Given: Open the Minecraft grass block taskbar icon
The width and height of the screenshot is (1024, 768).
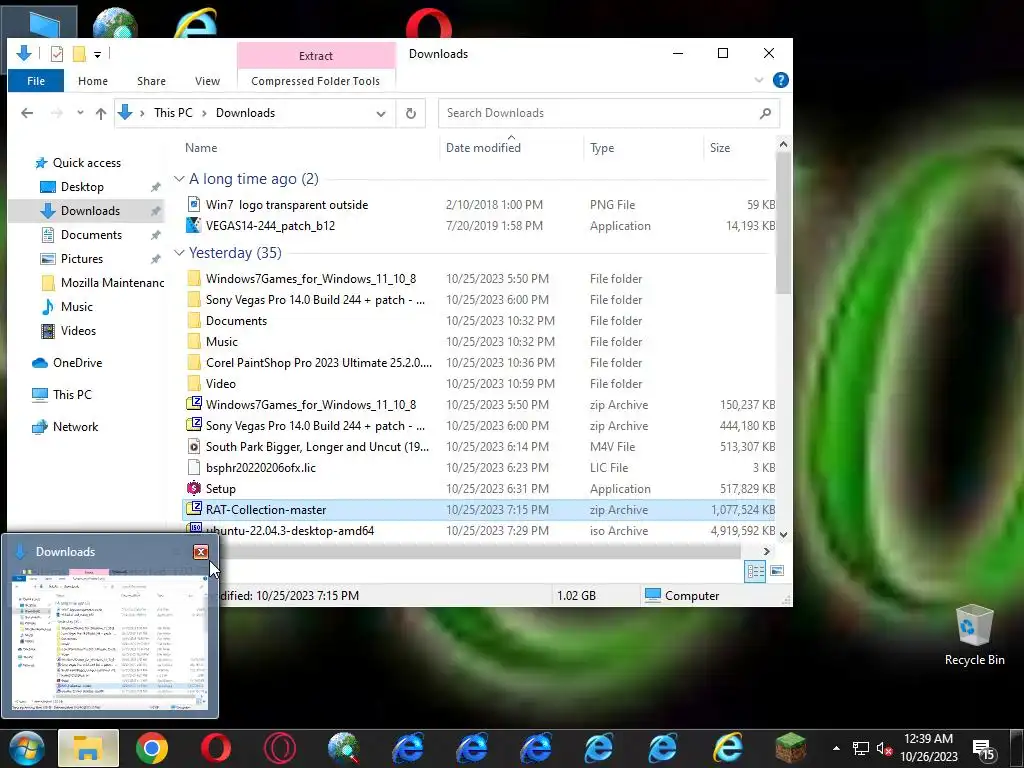Looking at the screenshot, I should pyautogui.click(x=790, y=748).
